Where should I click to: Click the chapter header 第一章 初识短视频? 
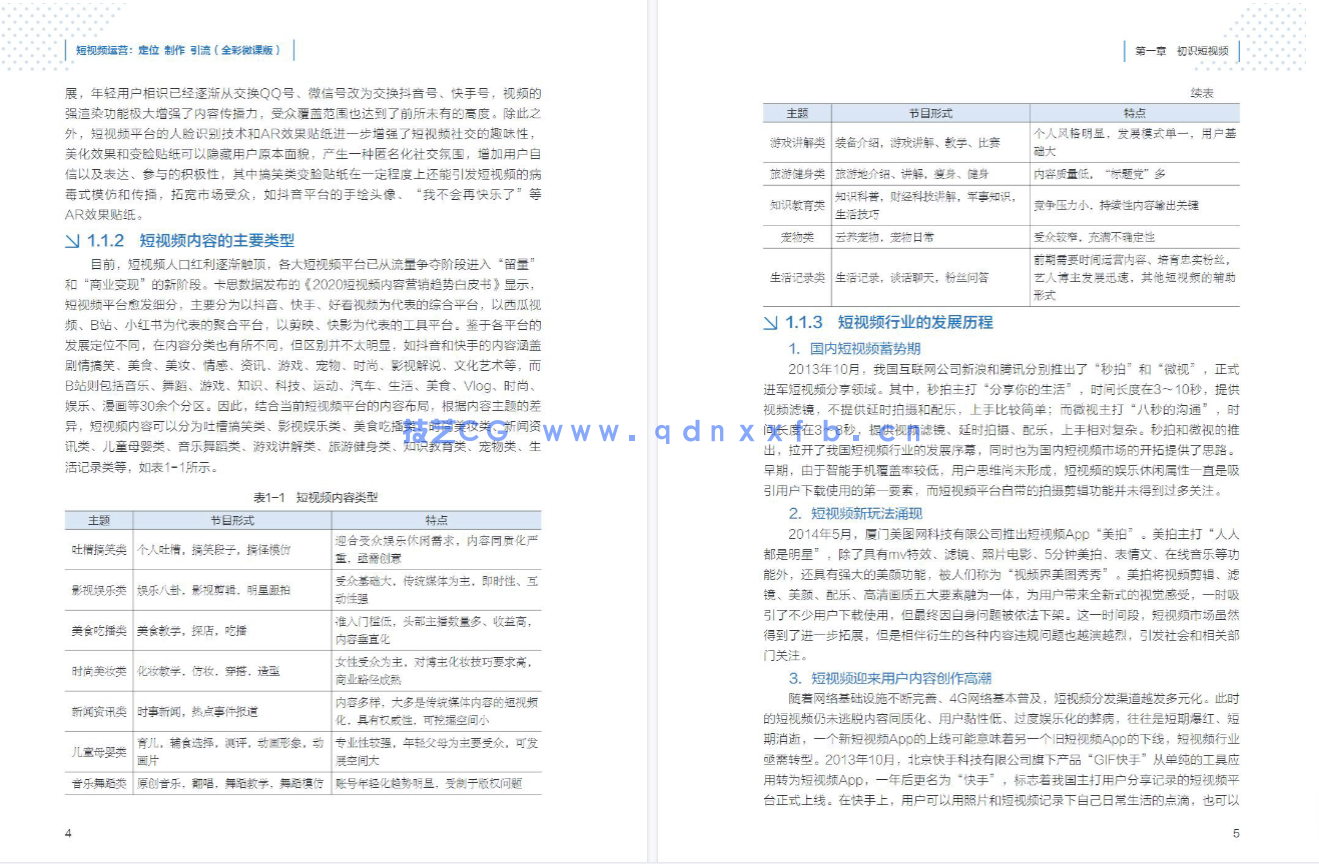coord(1183,49)
